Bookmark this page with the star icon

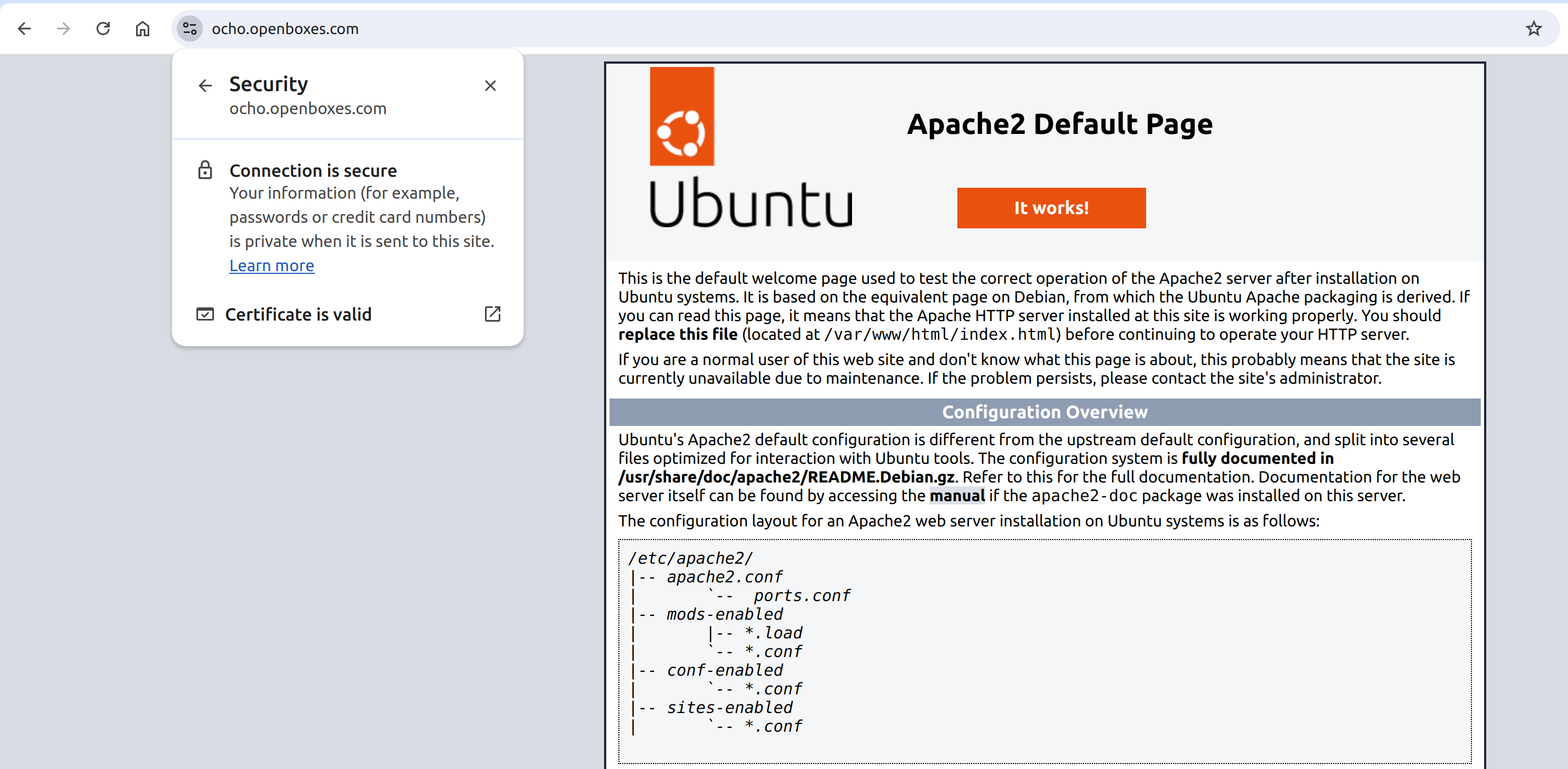click(1533, 29)
